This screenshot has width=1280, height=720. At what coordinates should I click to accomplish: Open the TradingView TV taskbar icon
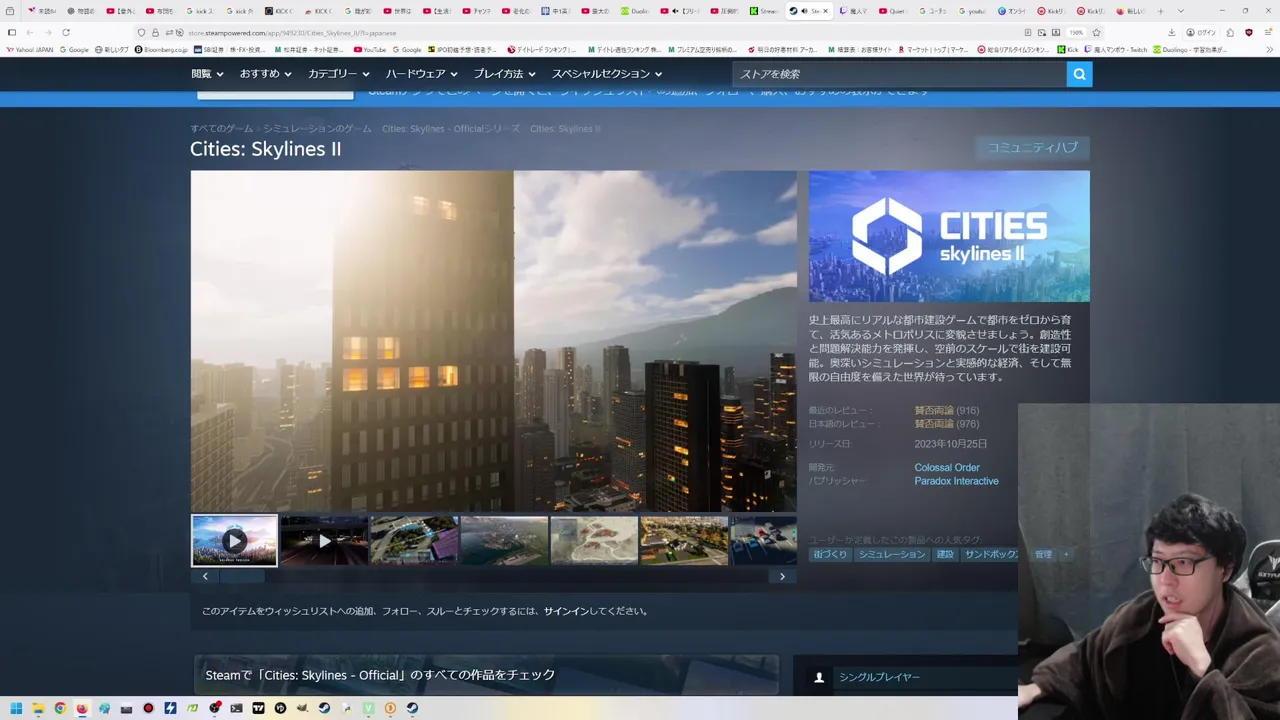[x=258, y=708]
